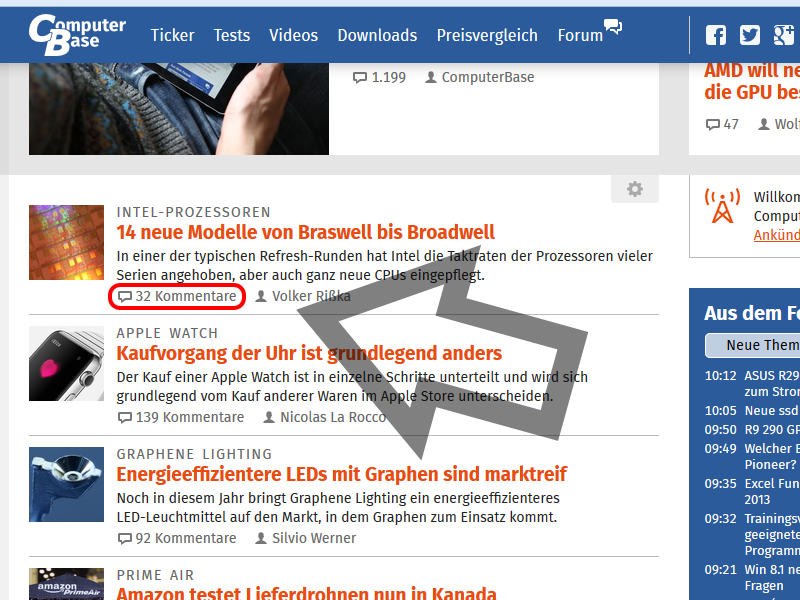
Task: Open article 14 neue Modelle von Braswell bis Broadwell
Action: (305, 232)
